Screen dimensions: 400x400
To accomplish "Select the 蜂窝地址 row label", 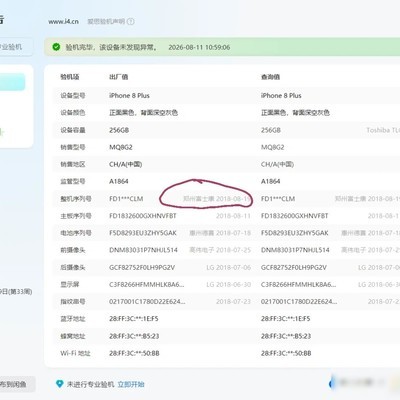I will pos(73,336).
